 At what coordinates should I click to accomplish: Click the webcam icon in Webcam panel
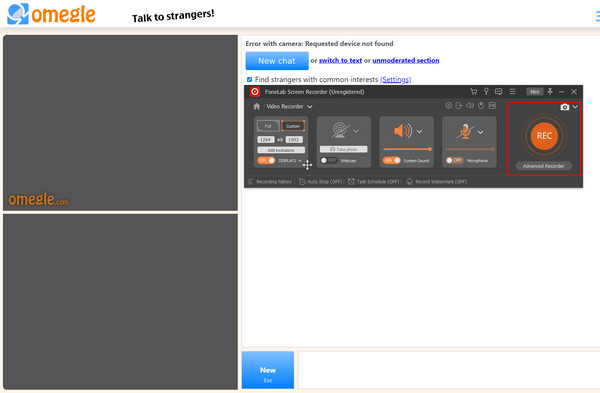pyautogui.click(x=341, y=130)
